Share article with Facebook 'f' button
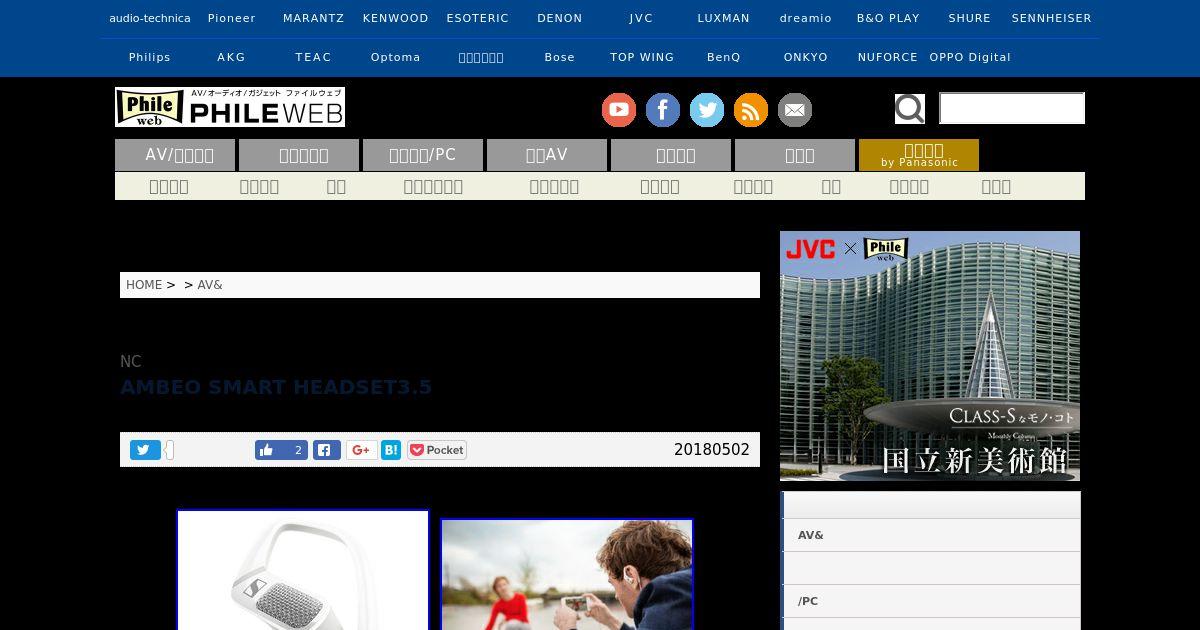This screenshot has height=630, width=1200. tap(327, 450)
